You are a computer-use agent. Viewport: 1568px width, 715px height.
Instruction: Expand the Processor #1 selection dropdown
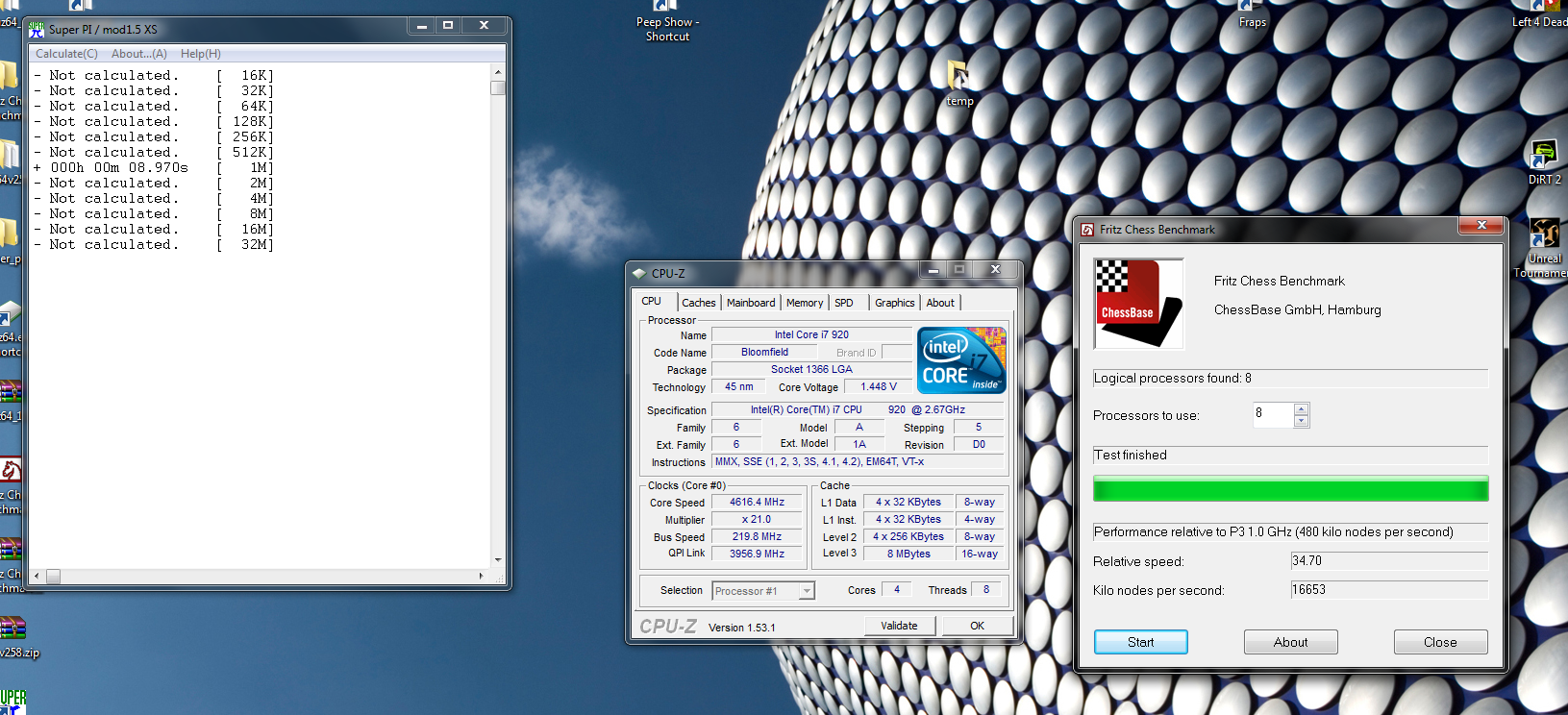(x=808, y=591)
